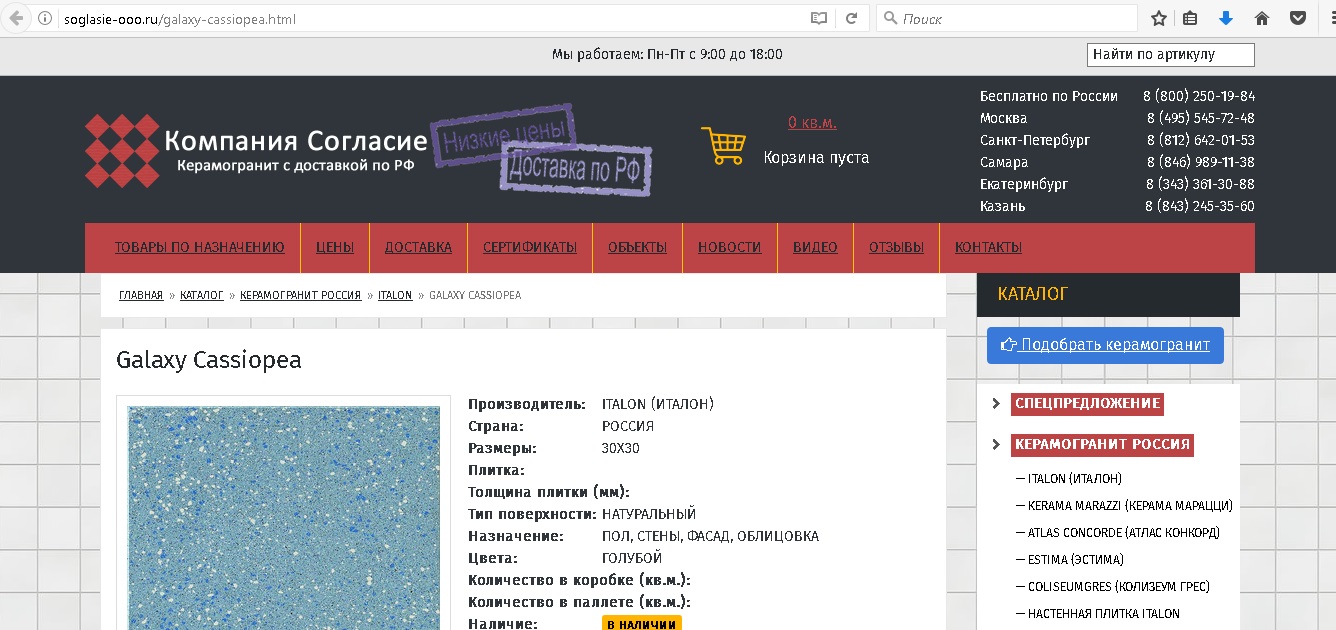The width and height of the screenshot is (1336, 630).
Task: Bookmark this page with the star icon
Action: click(1159, 18)
